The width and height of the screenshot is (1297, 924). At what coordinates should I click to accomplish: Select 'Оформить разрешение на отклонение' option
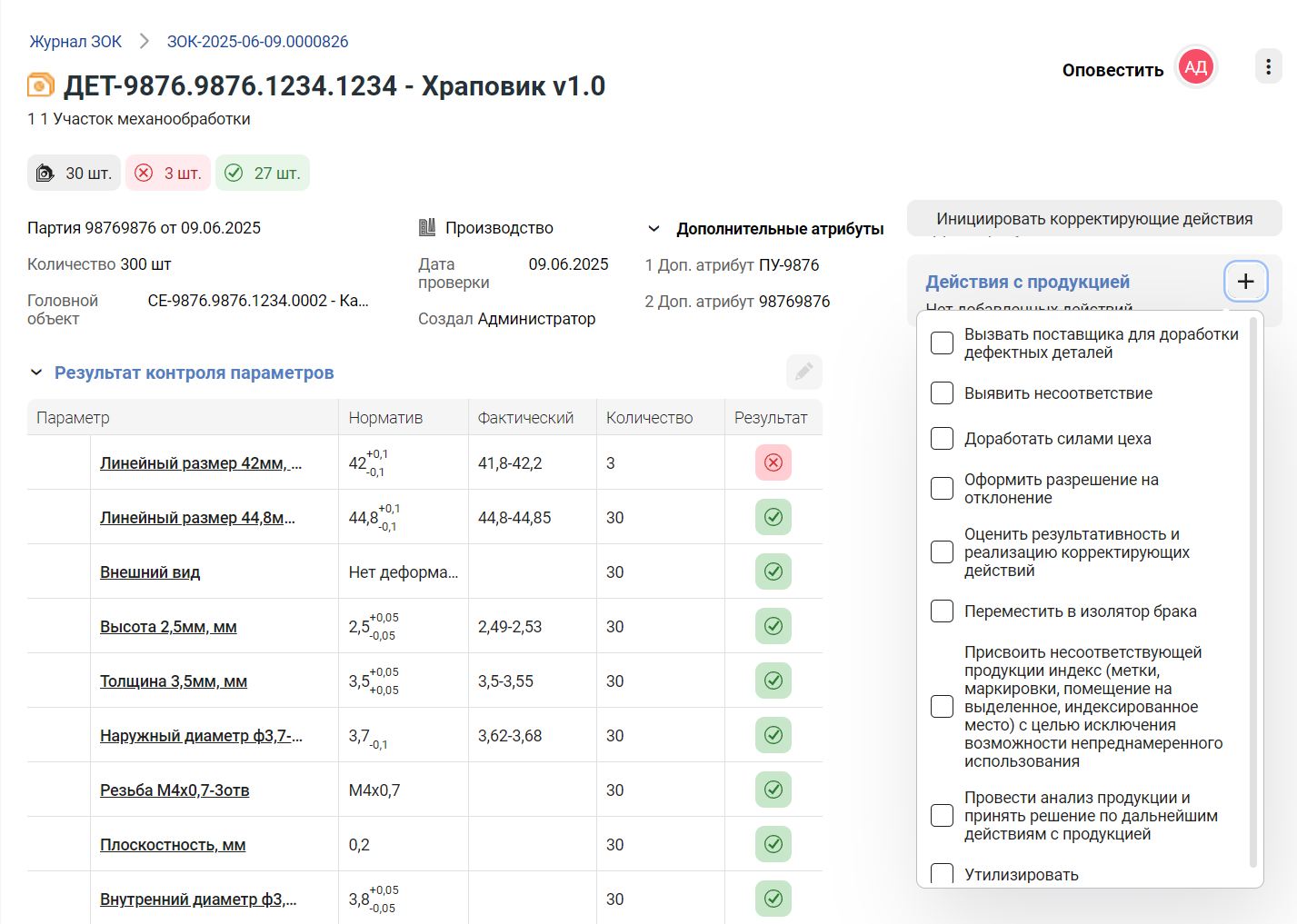coord(942,489)
